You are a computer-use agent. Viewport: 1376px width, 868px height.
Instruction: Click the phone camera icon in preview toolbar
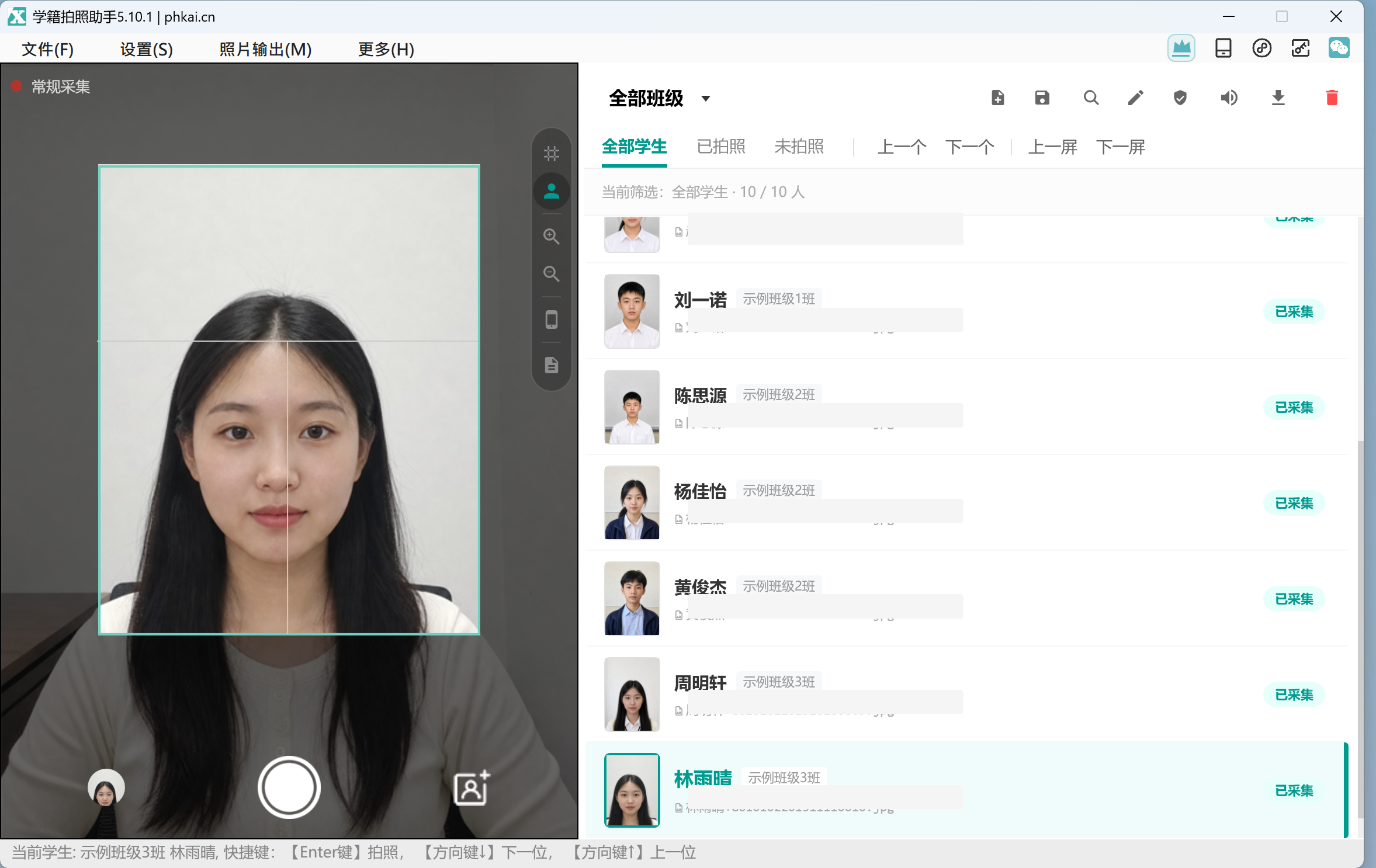(551, 320)
